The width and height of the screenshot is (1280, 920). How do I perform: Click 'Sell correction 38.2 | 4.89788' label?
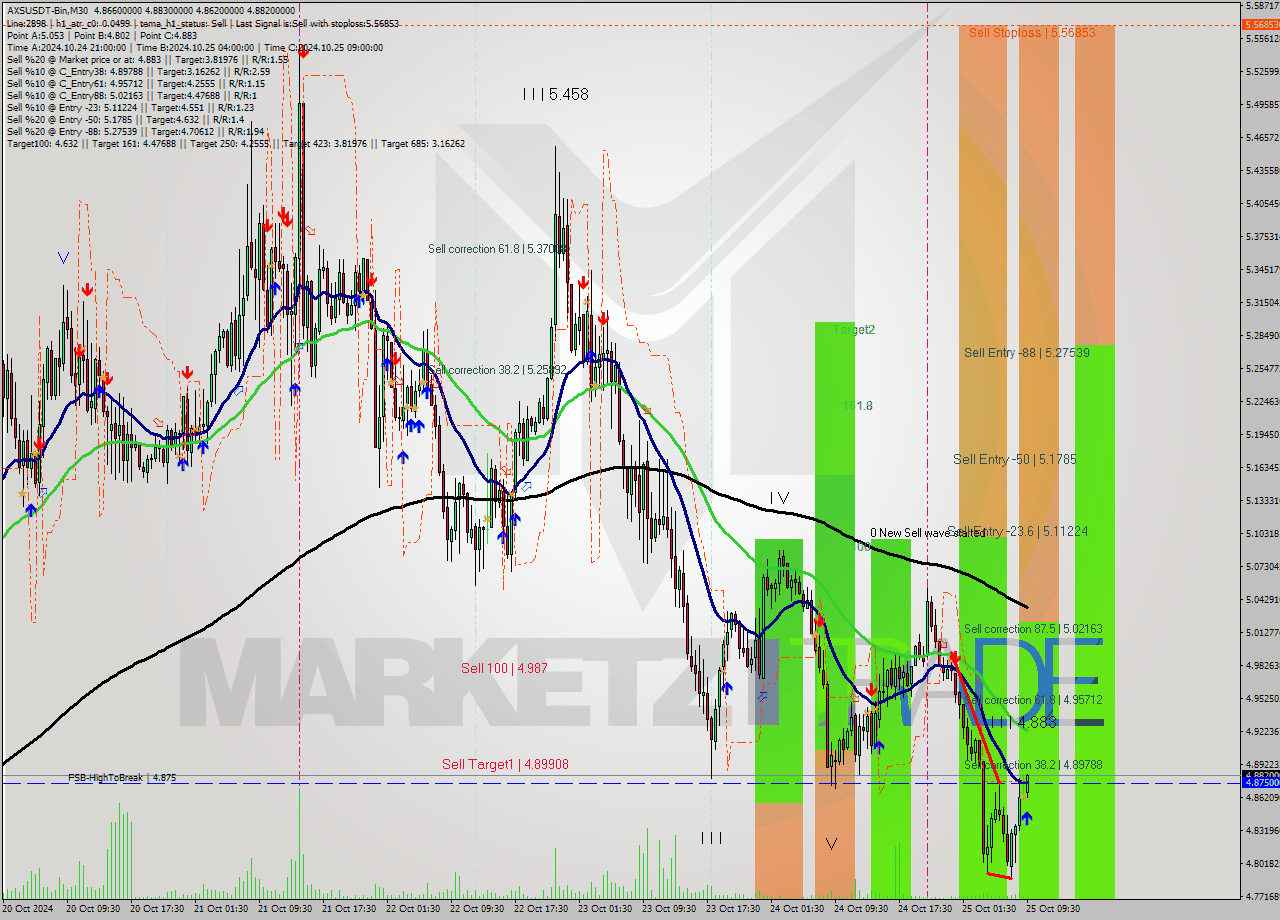(x=1033, y=765)
